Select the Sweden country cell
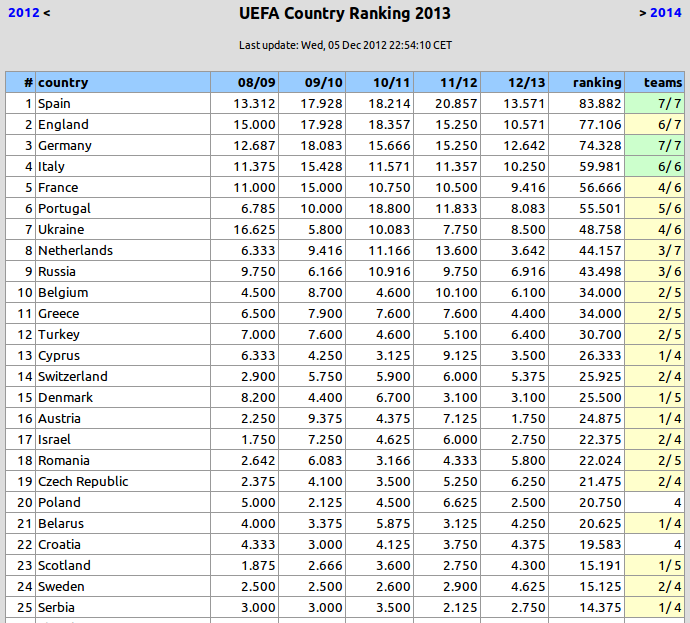Image resolution: width=690 pixels, height=623 pixels. 123,586
